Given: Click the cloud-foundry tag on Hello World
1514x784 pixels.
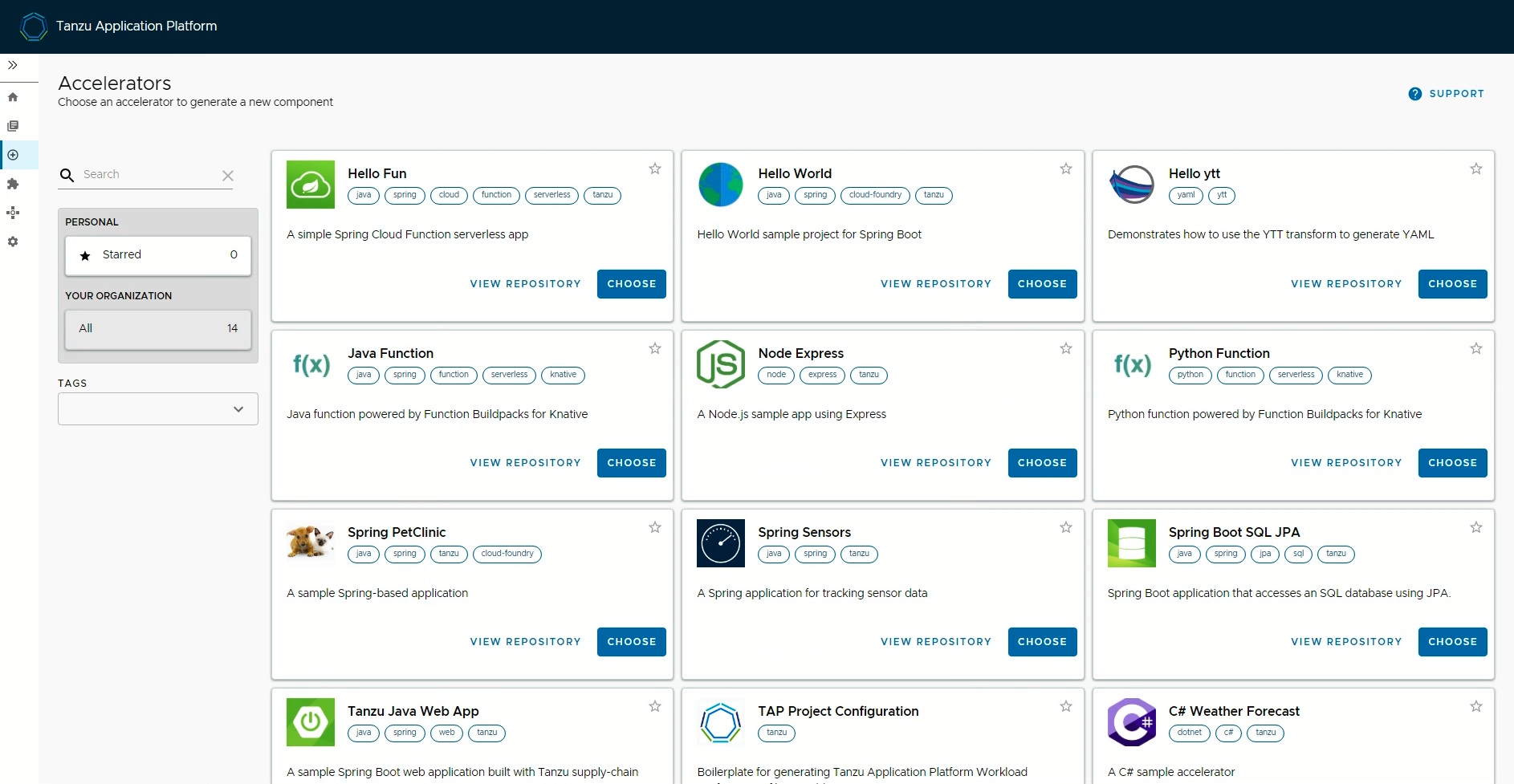Looking at the screenshot, I should (875, 195).
